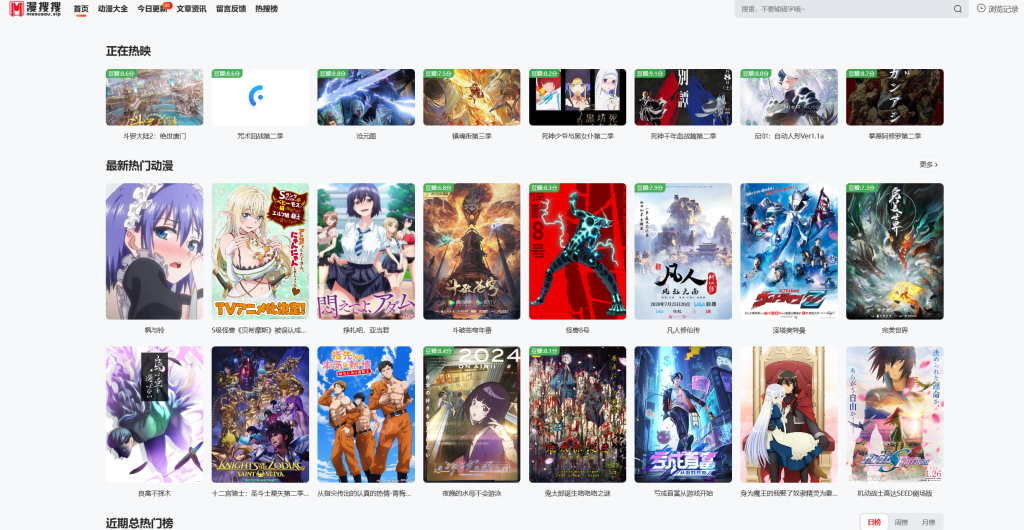Switch ranking to 周榜 tab
Screen dimensions: 1024x530
901,522
